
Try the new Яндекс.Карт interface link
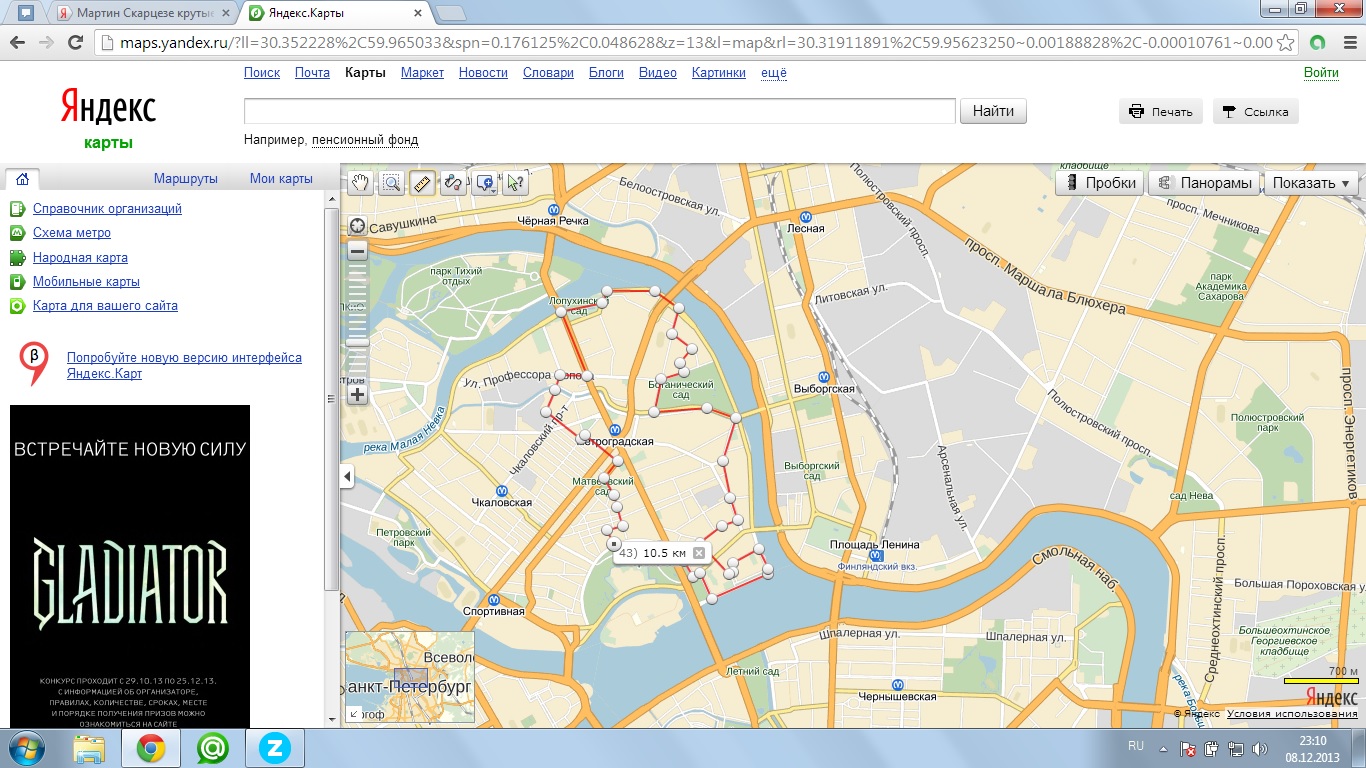tap(184, 365)
